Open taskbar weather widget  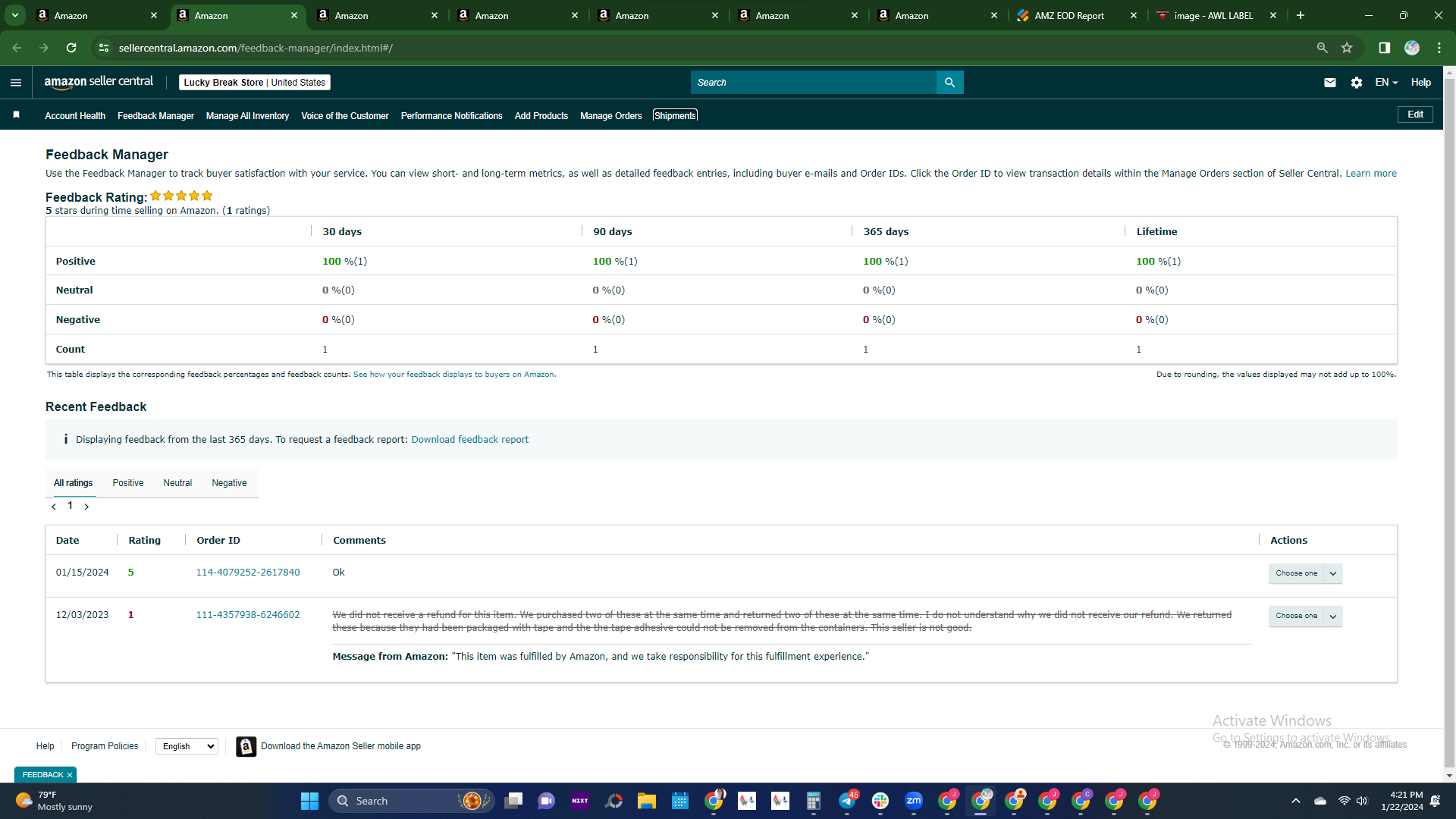[x=55, y=801]
